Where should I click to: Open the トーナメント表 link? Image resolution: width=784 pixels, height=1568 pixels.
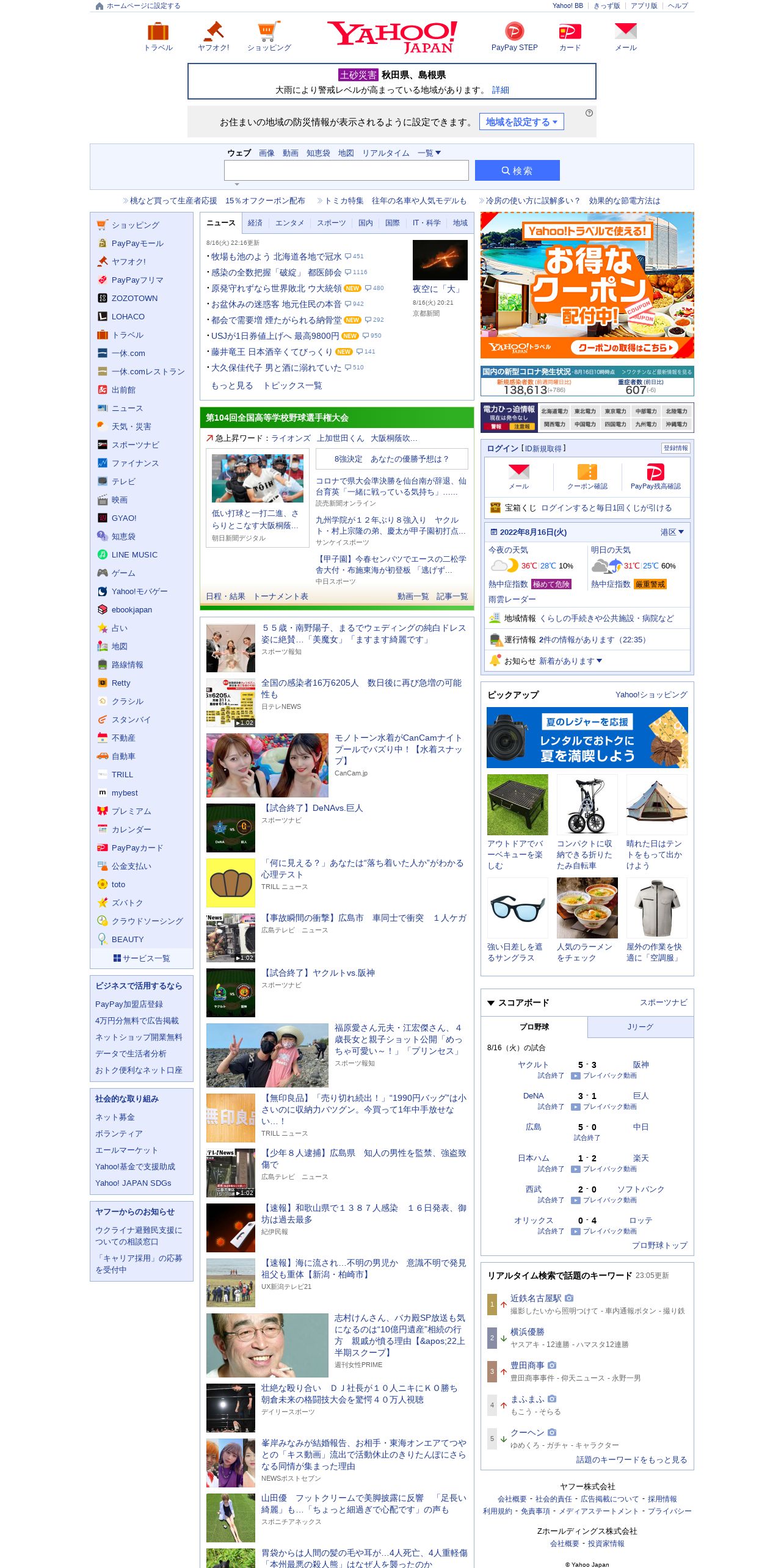click(280, 596)
